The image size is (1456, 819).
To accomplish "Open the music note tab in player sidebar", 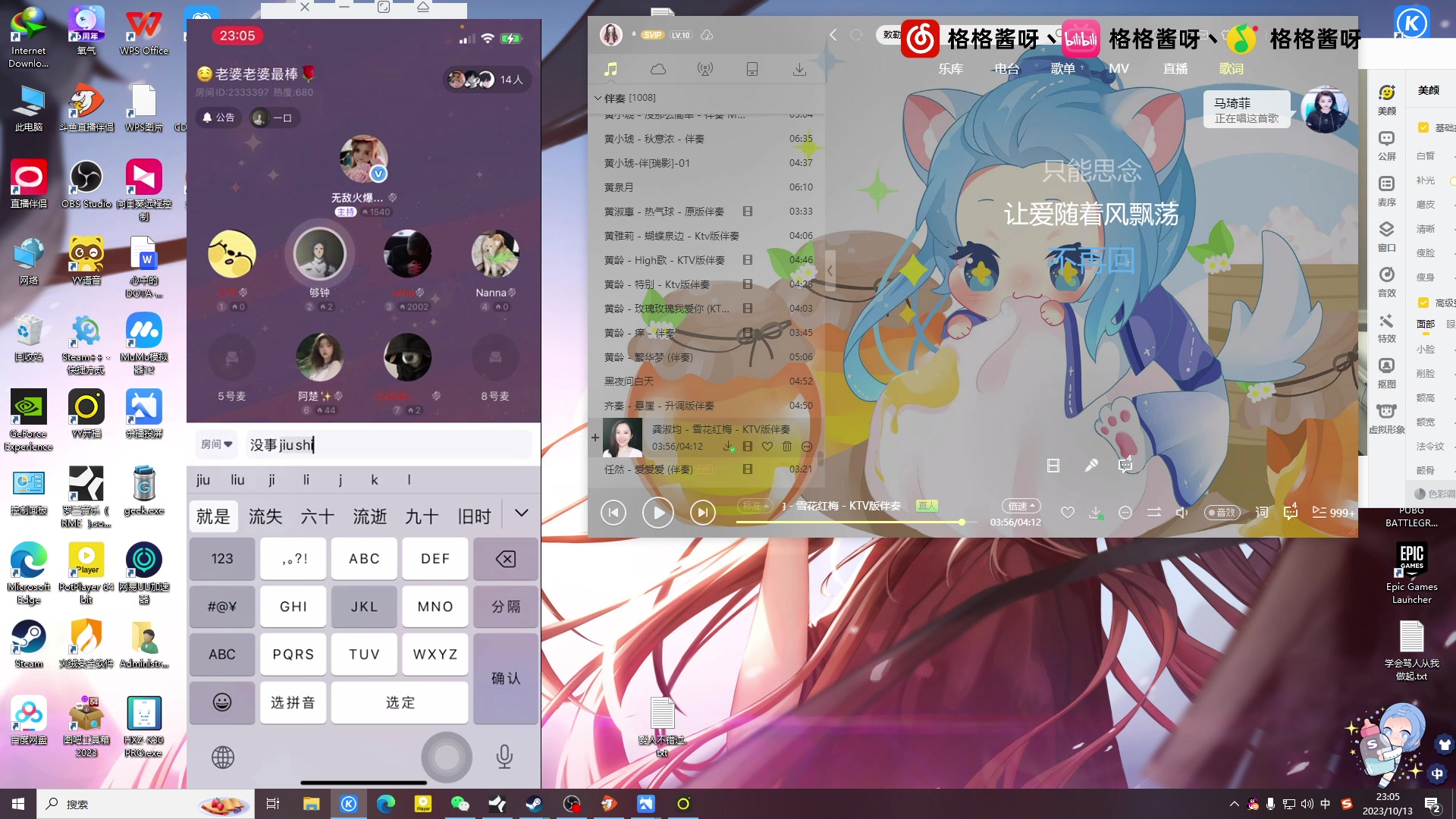I will click(610, 69).
